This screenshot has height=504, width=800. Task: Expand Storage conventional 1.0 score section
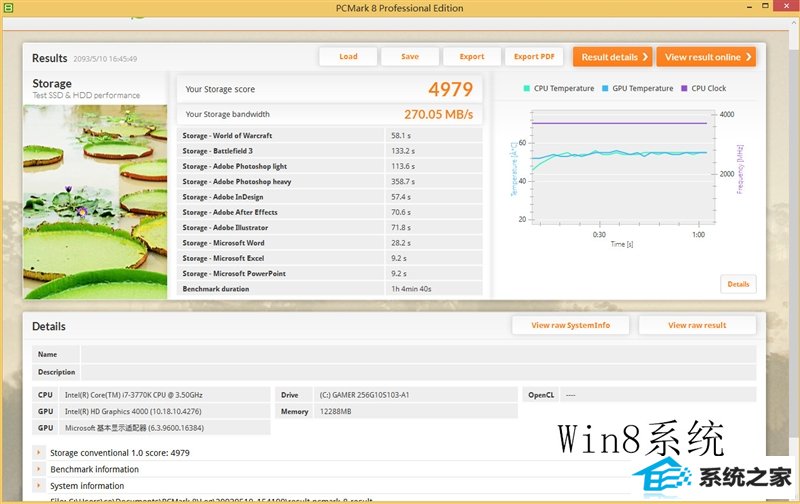click(38, 452)
